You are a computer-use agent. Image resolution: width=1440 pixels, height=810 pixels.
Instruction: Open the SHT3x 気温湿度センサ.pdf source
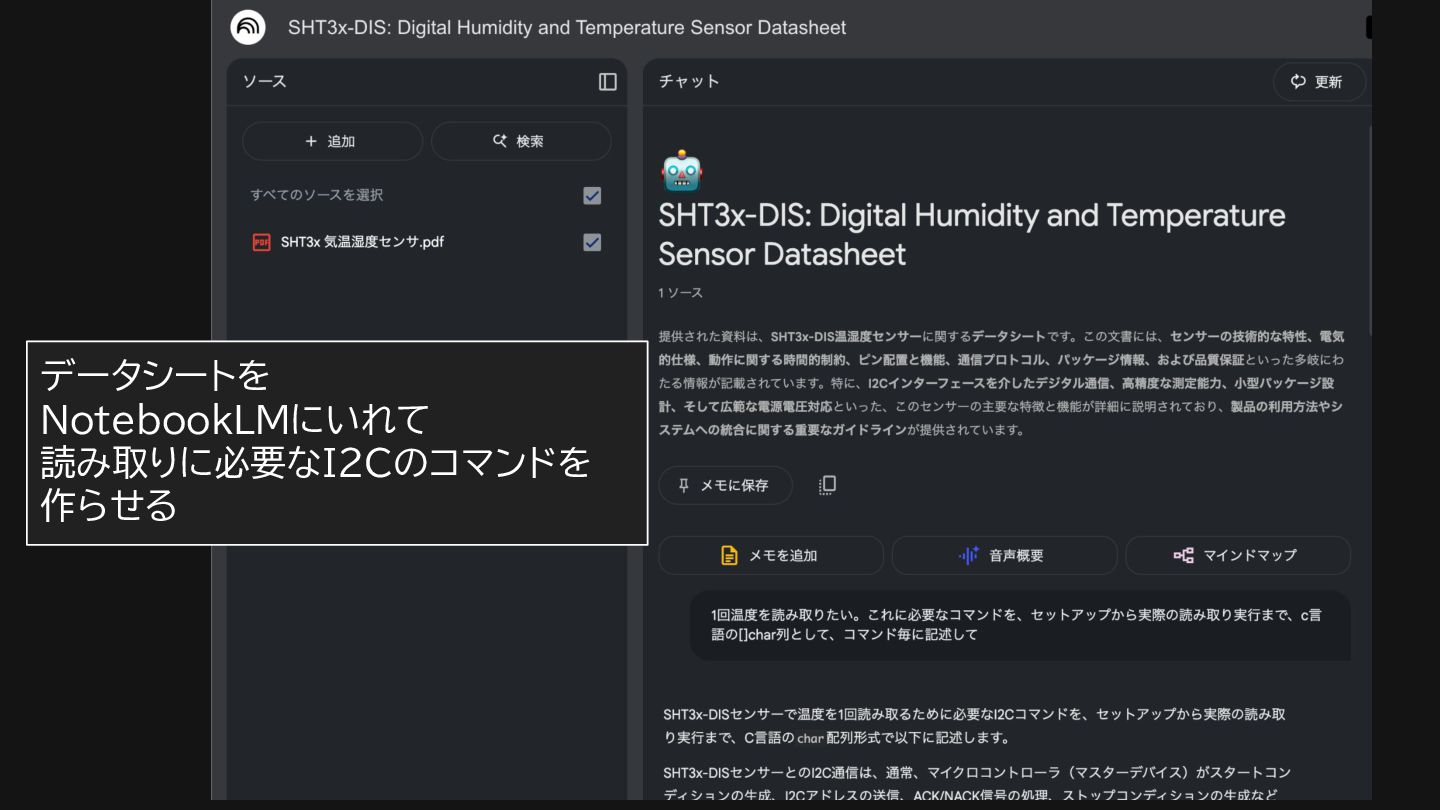362,242
